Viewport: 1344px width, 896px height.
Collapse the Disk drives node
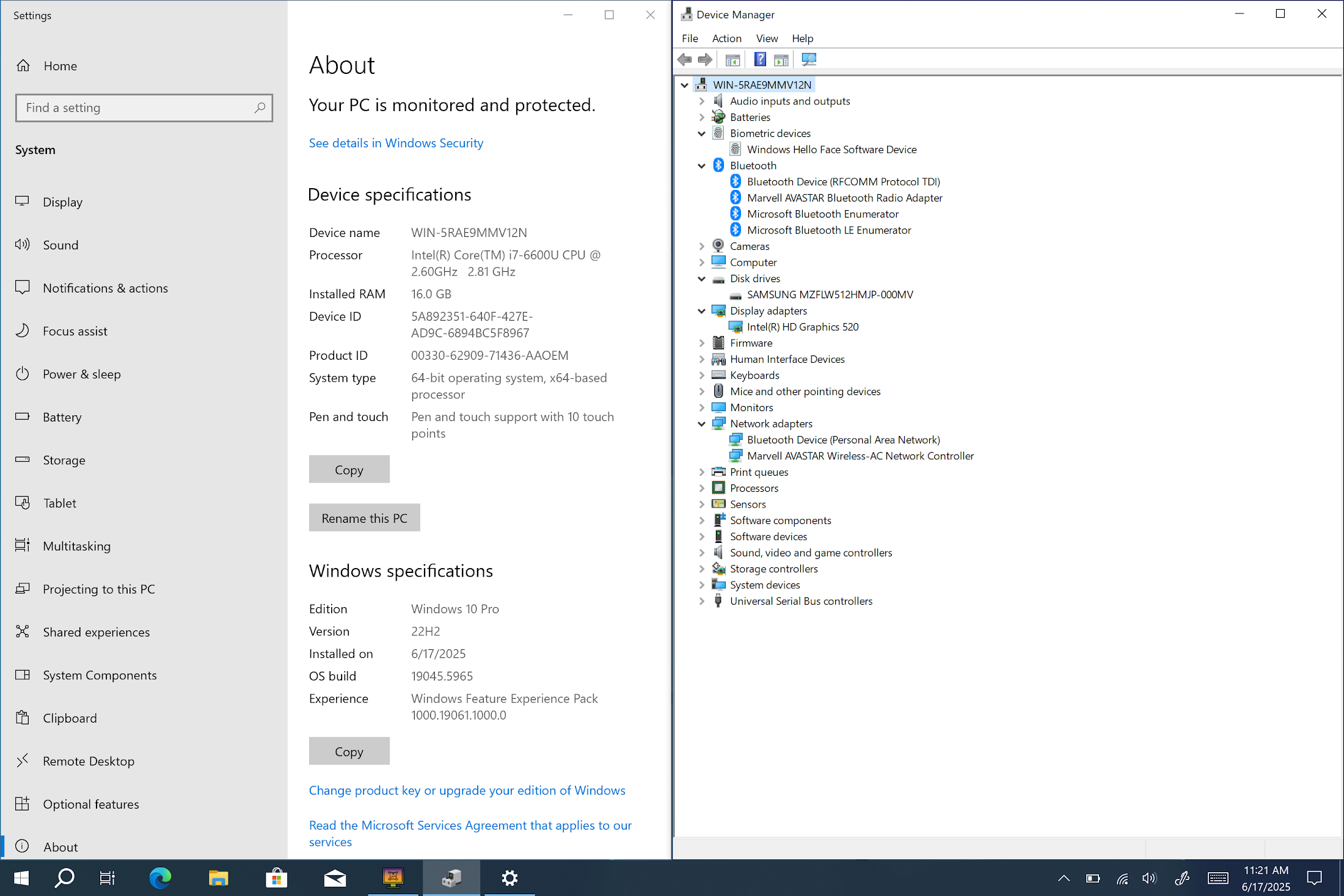pos(702,279)
